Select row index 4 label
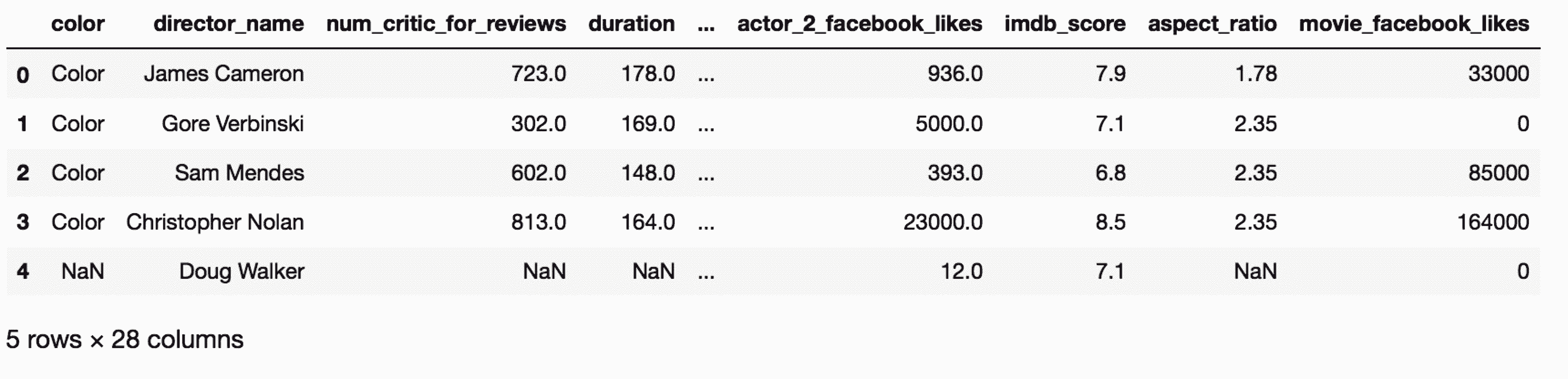Image resolution: width=1568 pixels, height=379 pixels. 22,271
